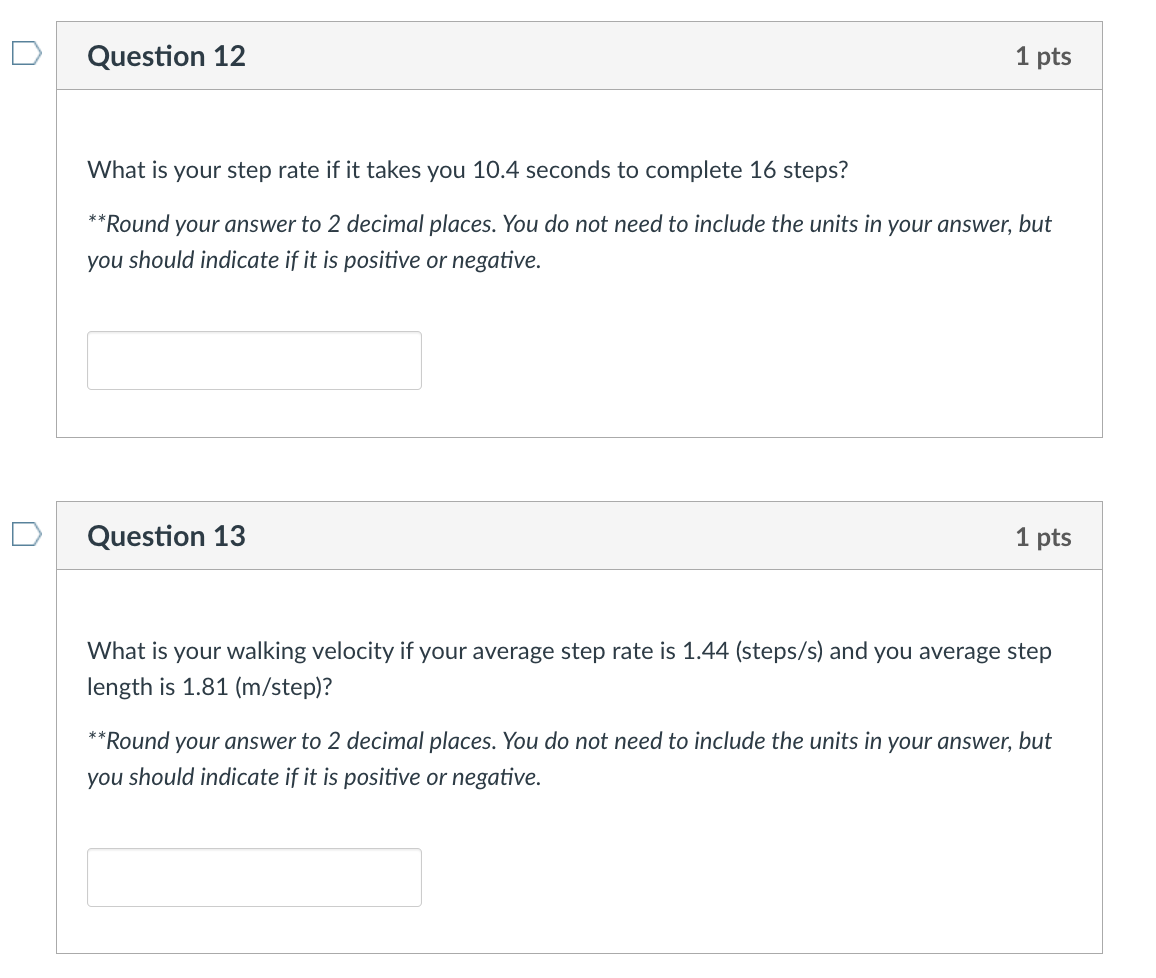1156x978 pixels.
Task: Click the step rate question prompt text
Action: coord(466,170)
